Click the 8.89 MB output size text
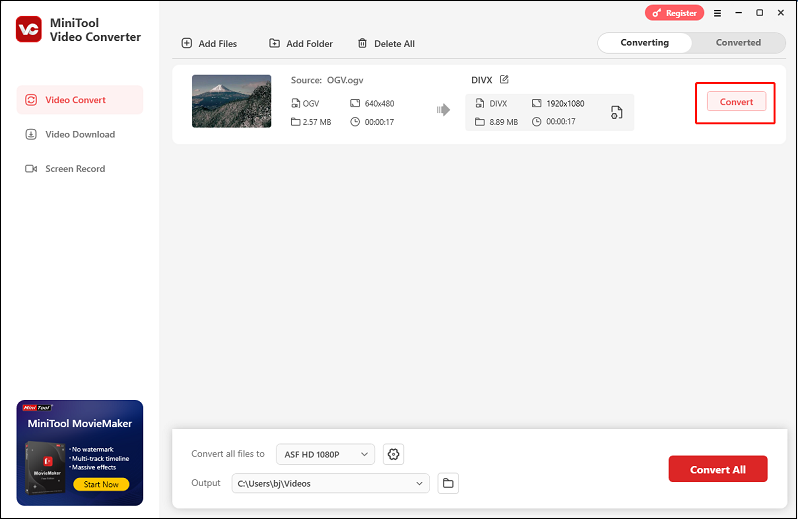This screenshot has width=798, height=519. [503, 122]
